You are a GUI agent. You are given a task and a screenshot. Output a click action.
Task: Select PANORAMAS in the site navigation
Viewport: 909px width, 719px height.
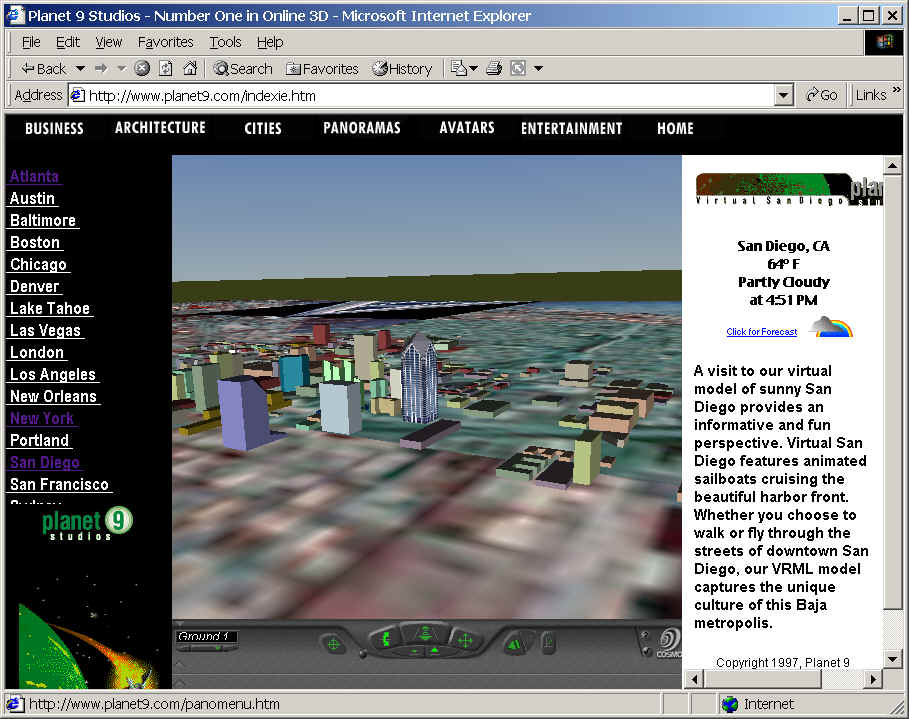[x=362, y=128]
